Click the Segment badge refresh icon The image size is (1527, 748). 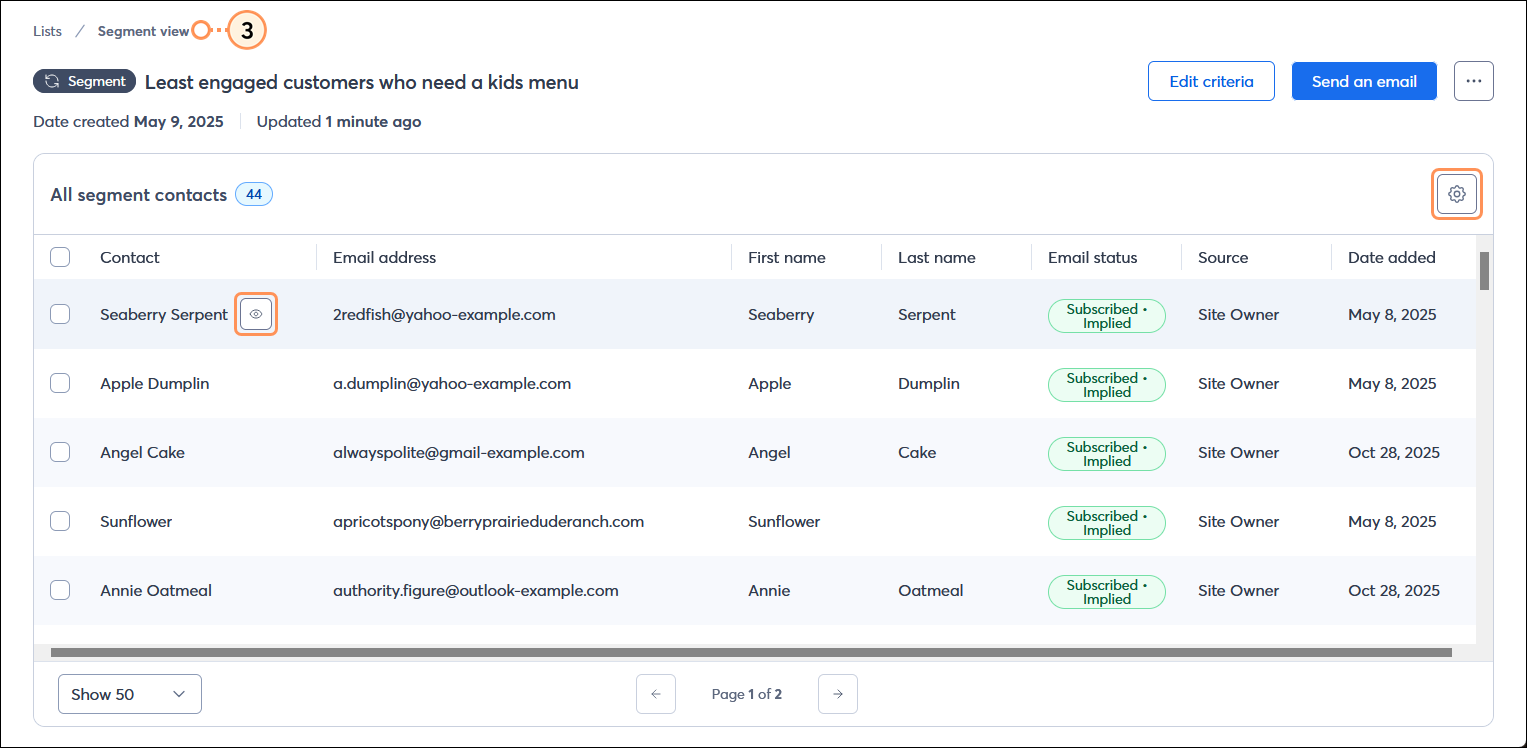[x=51, y=81]
